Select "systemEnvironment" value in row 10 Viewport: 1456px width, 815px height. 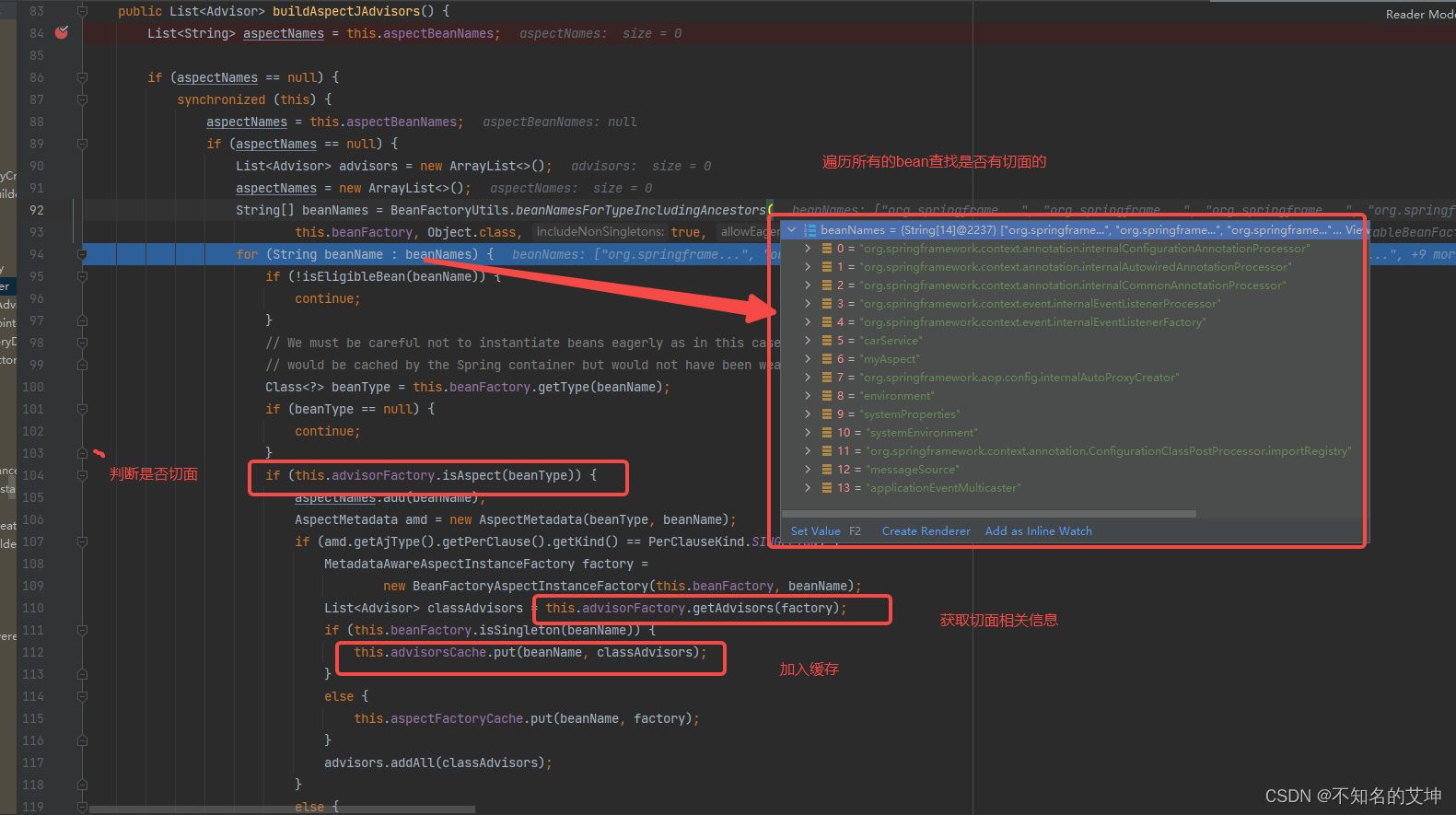coord(922,433)
